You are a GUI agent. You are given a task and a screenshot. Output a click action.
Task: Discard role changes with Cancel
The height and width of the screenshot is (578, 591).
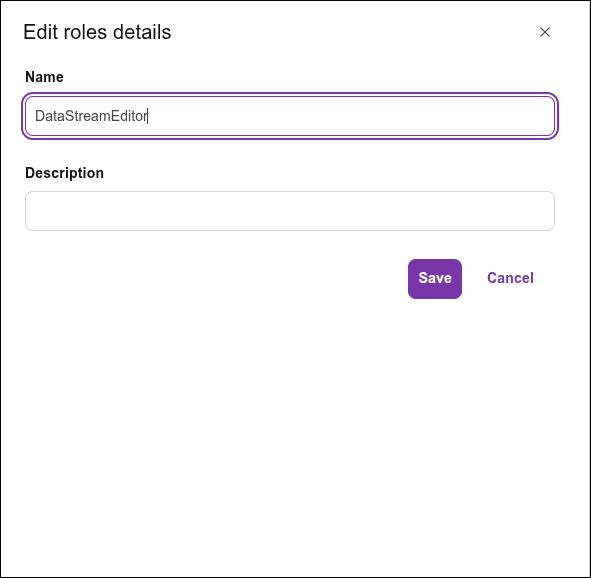(x=510, y=278)
